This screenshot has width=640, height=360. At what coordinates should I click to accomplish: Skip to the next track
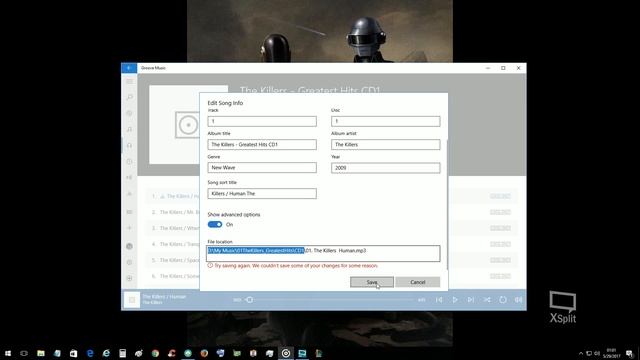[x=471, y=300]
